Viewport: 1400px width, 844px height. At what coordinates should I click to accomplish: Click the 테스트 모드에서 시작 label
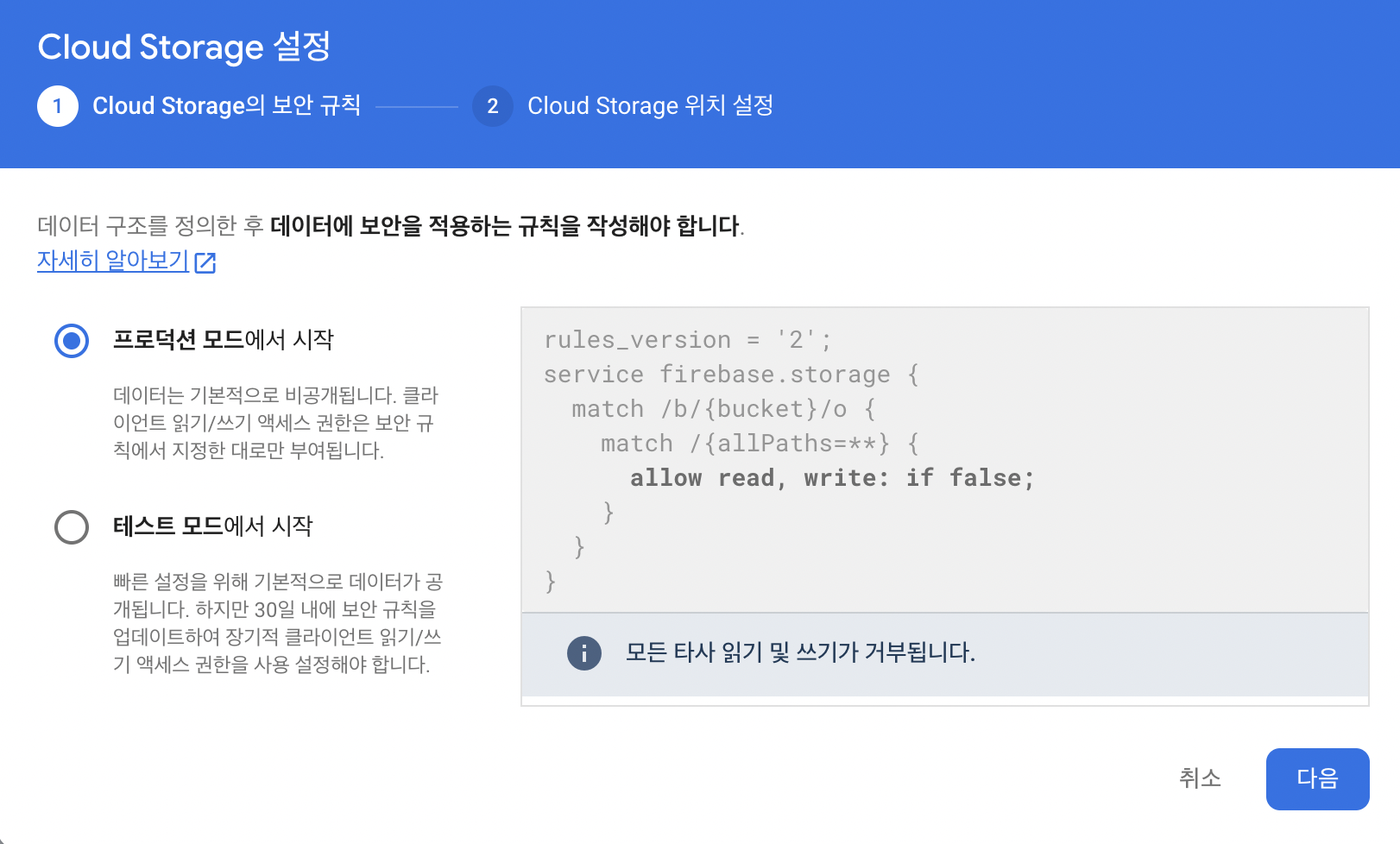[x=213, y=526]
